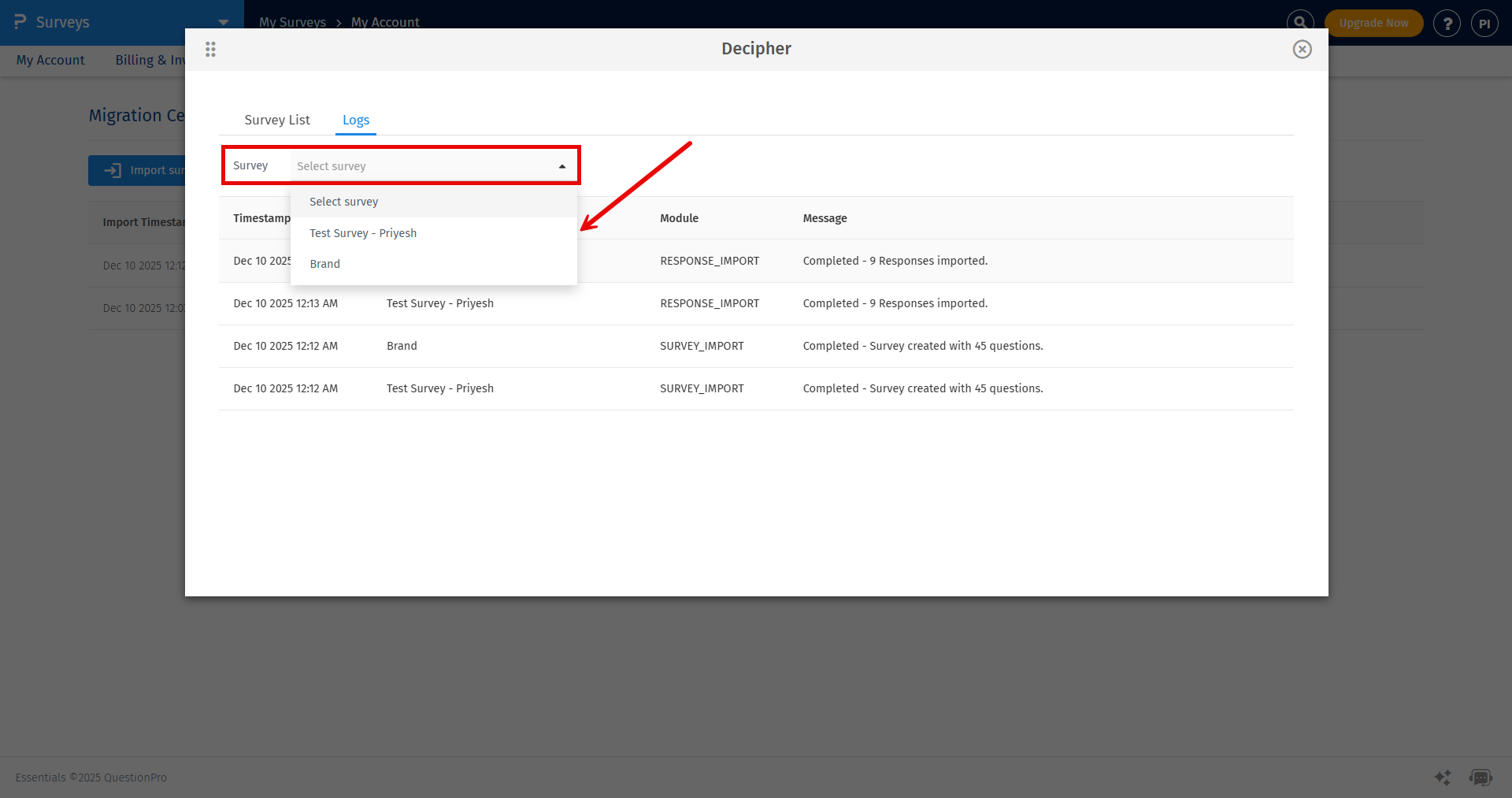1512x798 pixels.
Task: Open the Select survey dropdown
Action: click(433, 165)
